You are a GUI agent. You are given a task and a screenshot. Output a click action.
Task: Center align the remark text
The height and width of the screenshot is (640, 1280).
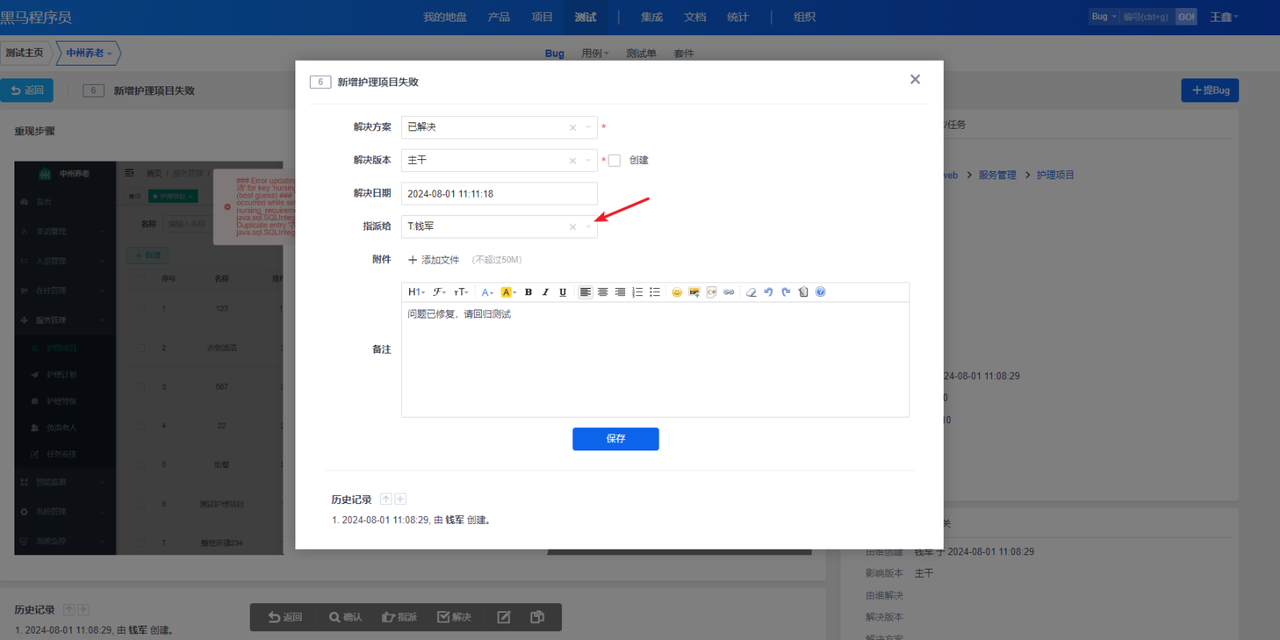603,292
